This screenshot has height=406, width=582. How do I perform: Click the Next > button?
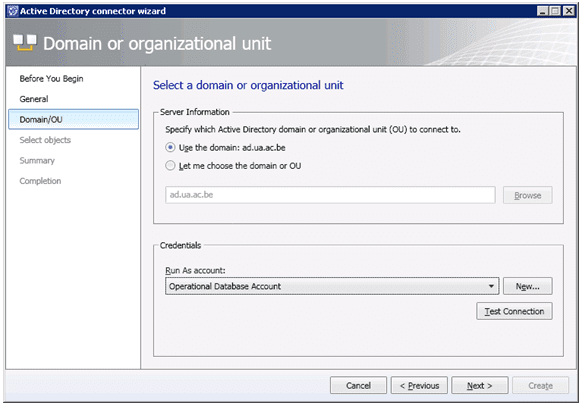coord(480,386)
